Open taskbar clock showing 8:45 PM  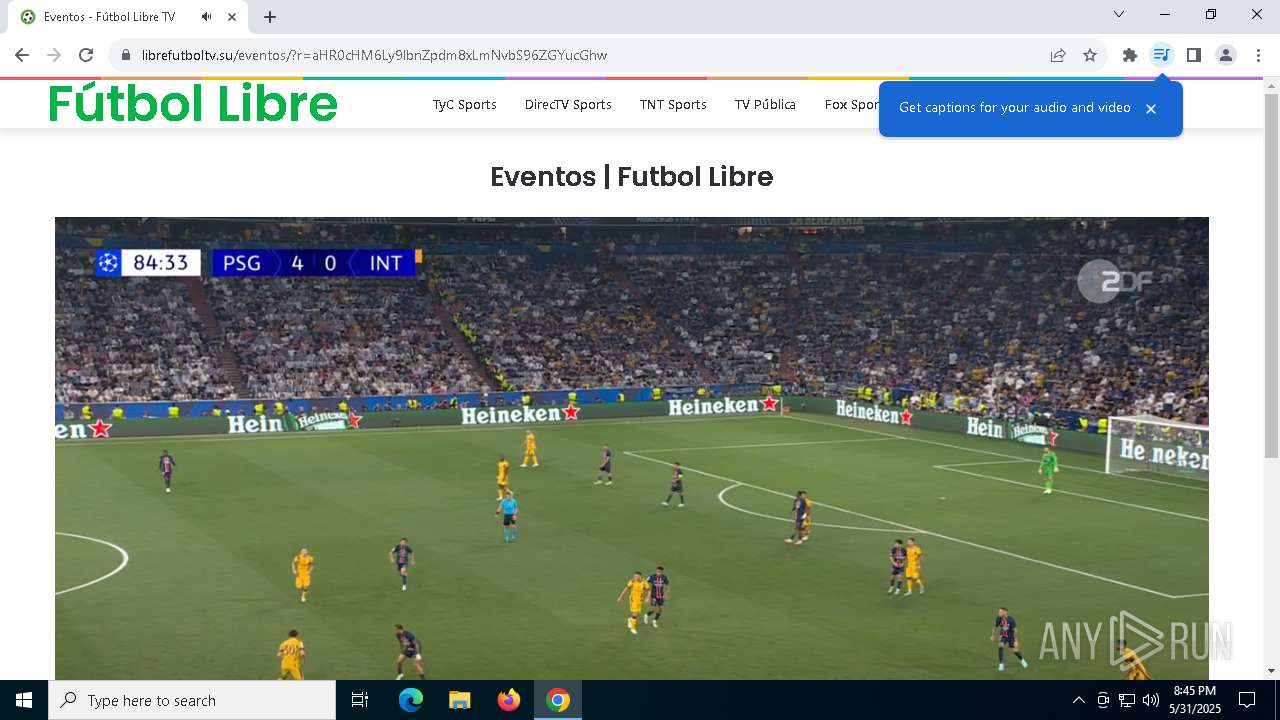click(x=1195, y=700)
